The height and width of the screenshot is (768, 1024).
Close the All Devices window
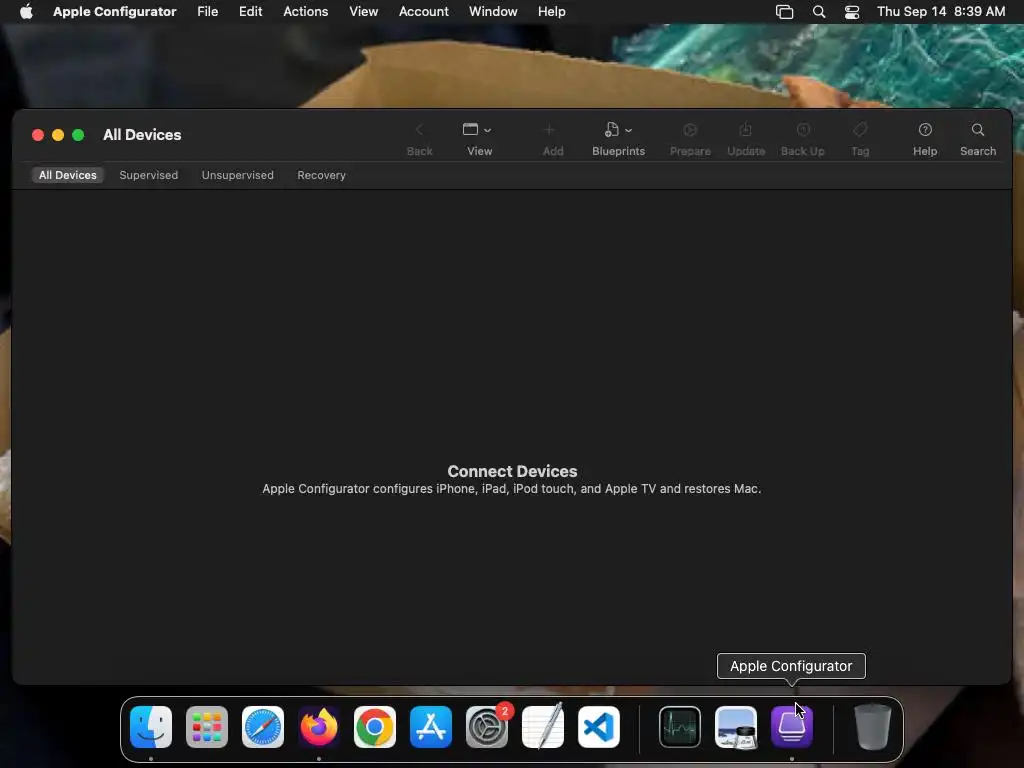[x=38, y=135]
